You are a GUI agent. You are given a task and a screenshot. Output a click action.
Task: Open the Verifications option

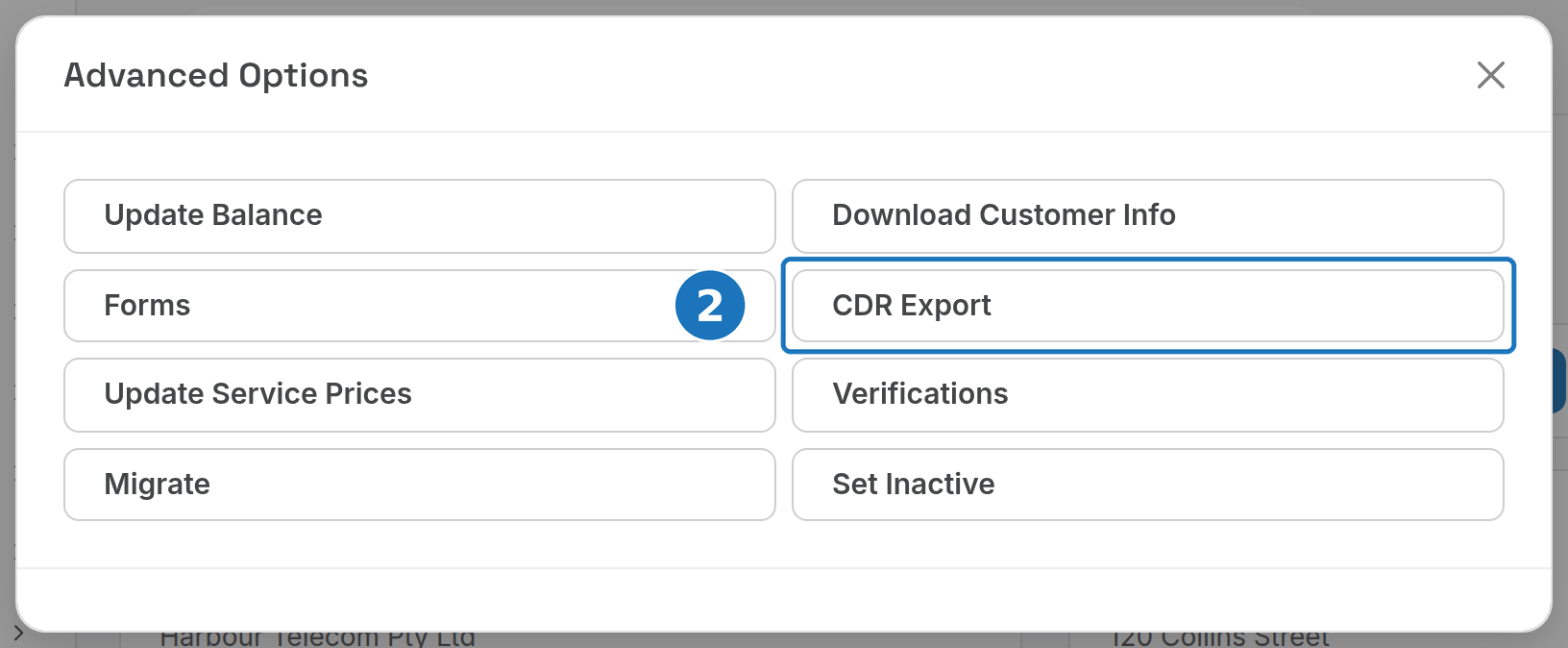[x=1148, y=395]
